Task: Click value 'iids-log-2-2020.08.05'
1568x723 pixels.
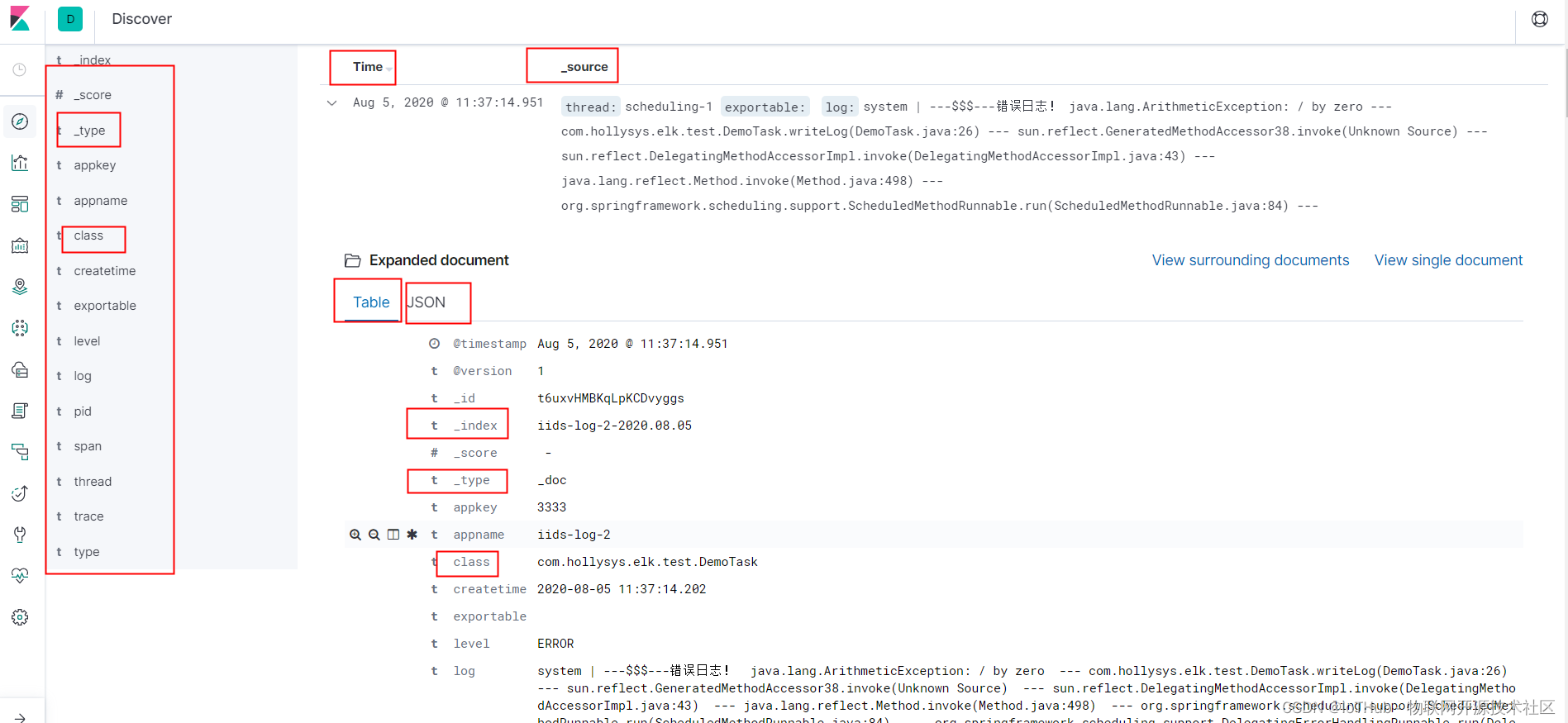Action: point(614,426)
